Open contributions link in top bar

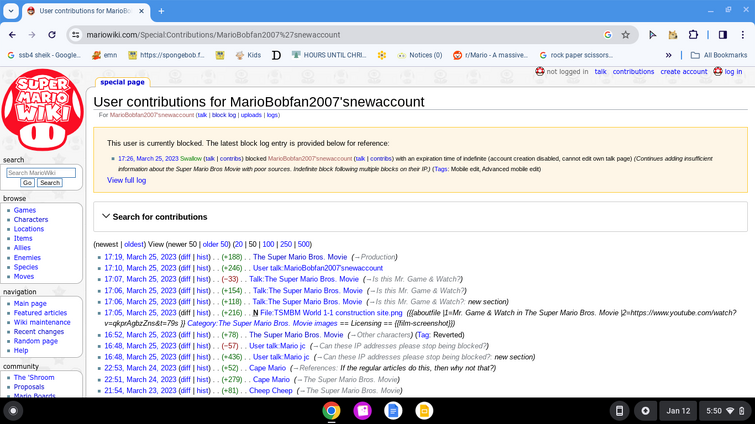pyautogui.click(x=633, y=71)
